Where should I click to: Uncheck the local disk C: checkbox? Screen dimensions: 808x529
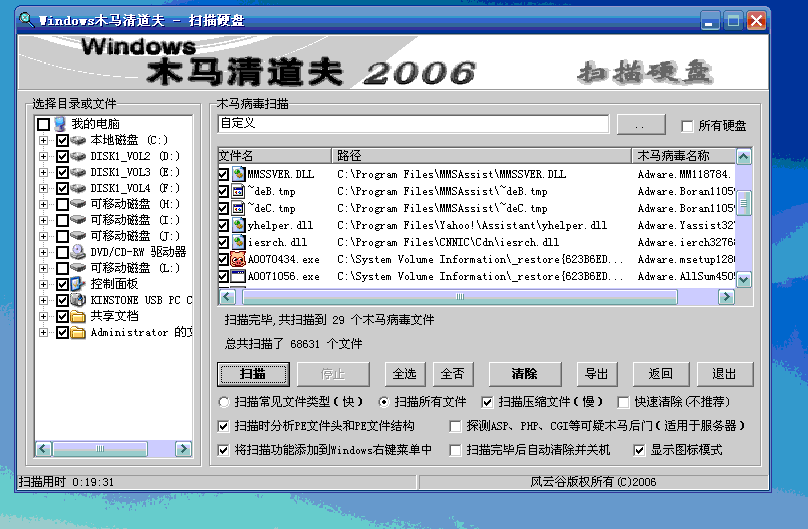point(62,140)
